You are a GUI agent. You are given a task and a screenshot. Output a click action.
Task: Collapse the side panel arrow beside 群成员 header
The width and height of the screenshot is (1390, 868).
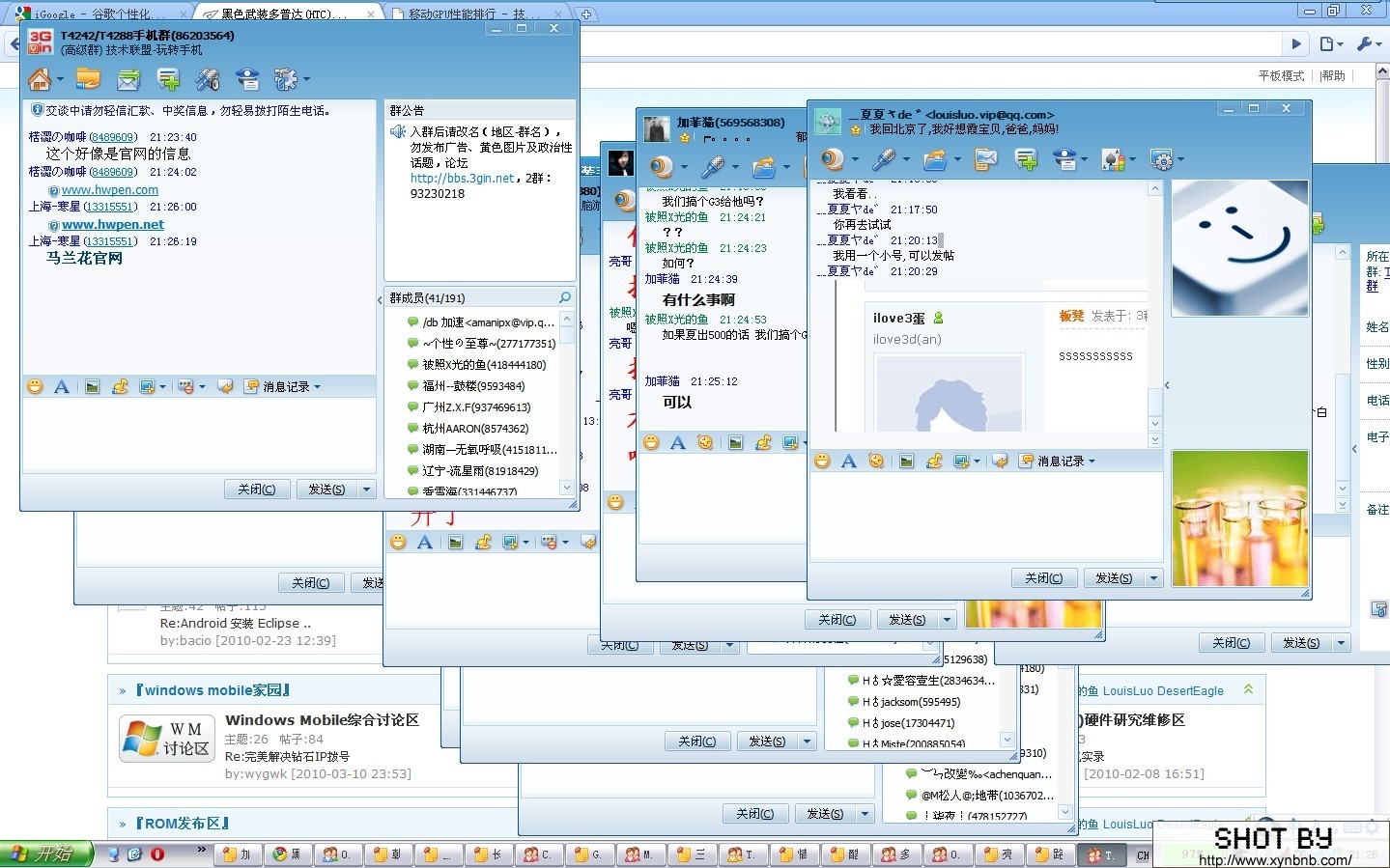tap(380, 299)
